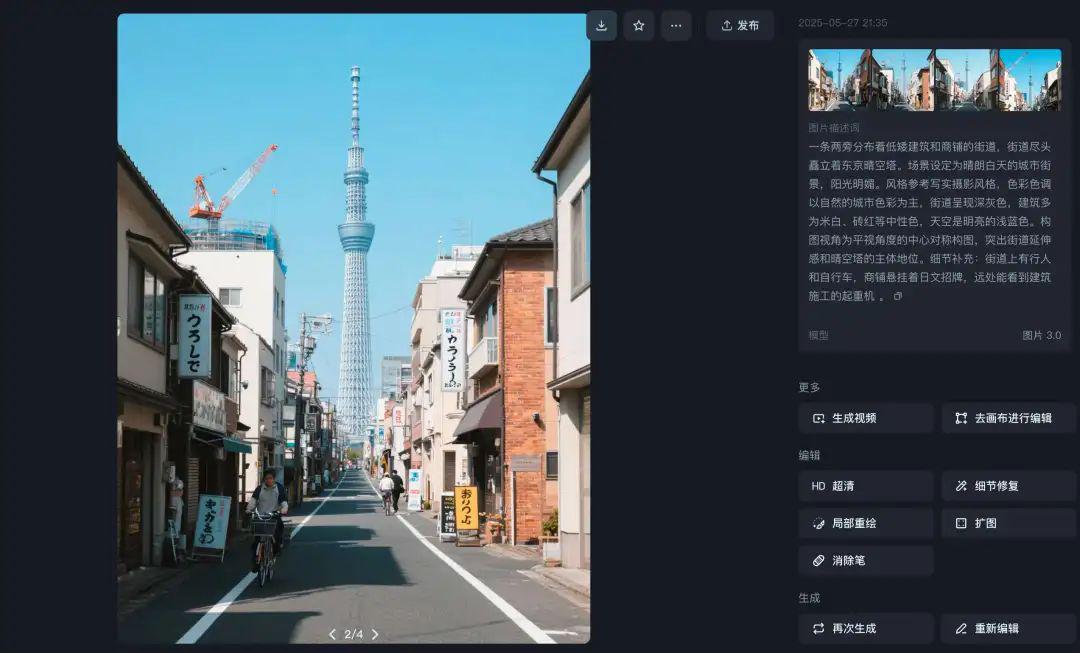Open the 局部重绘 inpainting tool
The height and width of the screenshot is (653, 1080).
tap(865, 523)
